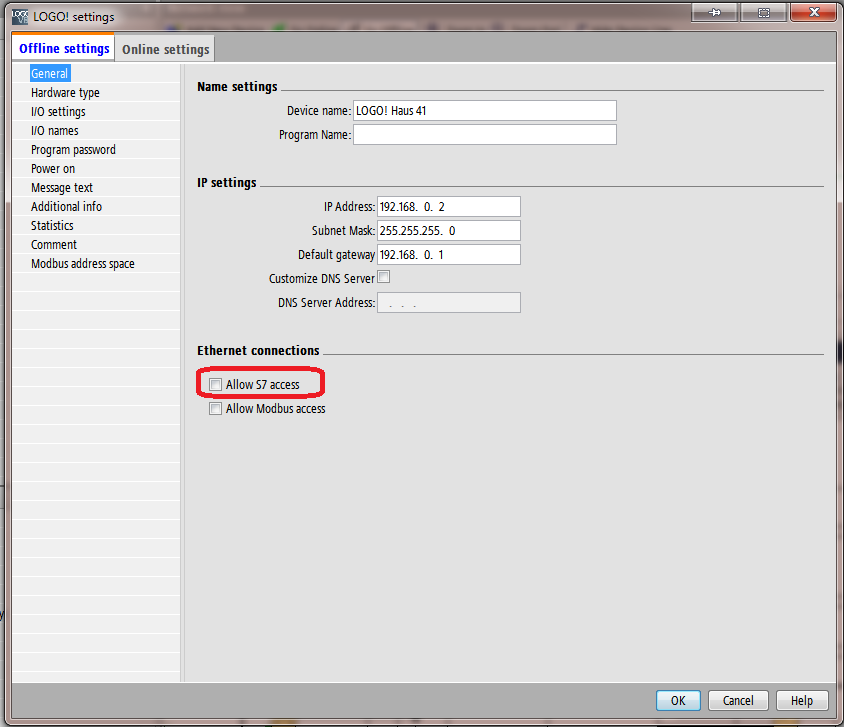Switch to the Online settings tab
This screenshot has height=727, width=844.
coord(165,49)
